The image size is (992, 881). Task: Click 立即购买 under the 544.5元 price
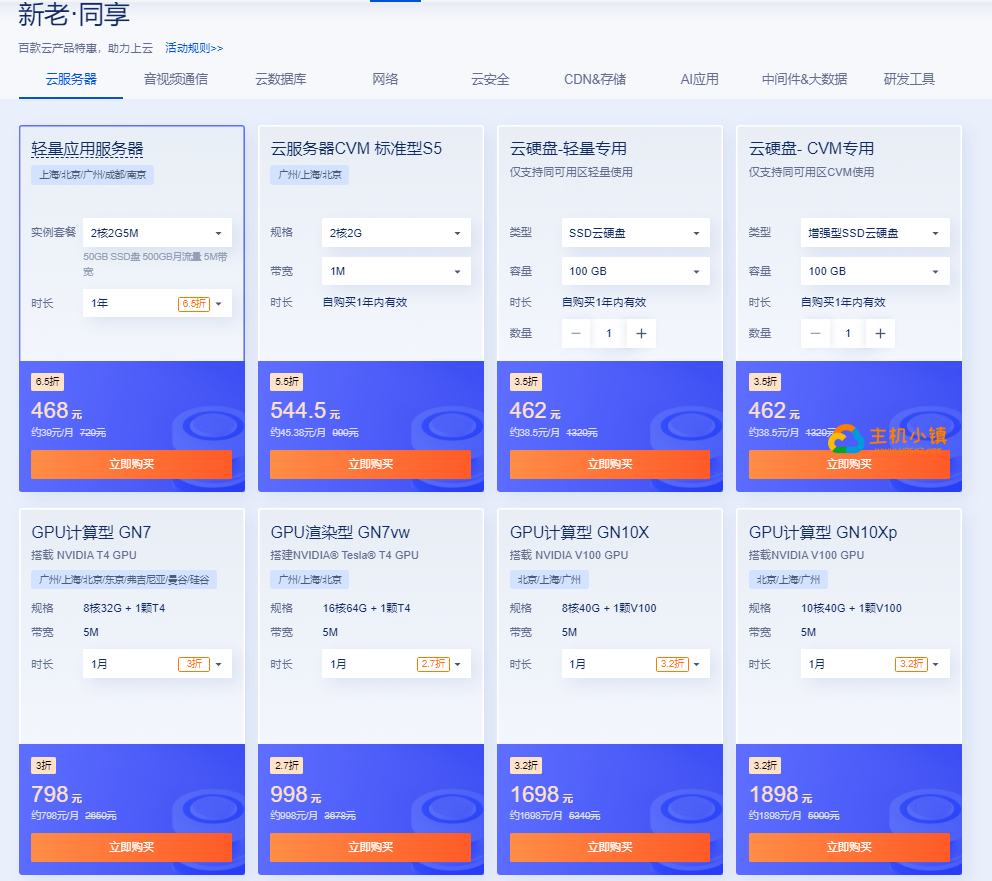pos(370,464)
